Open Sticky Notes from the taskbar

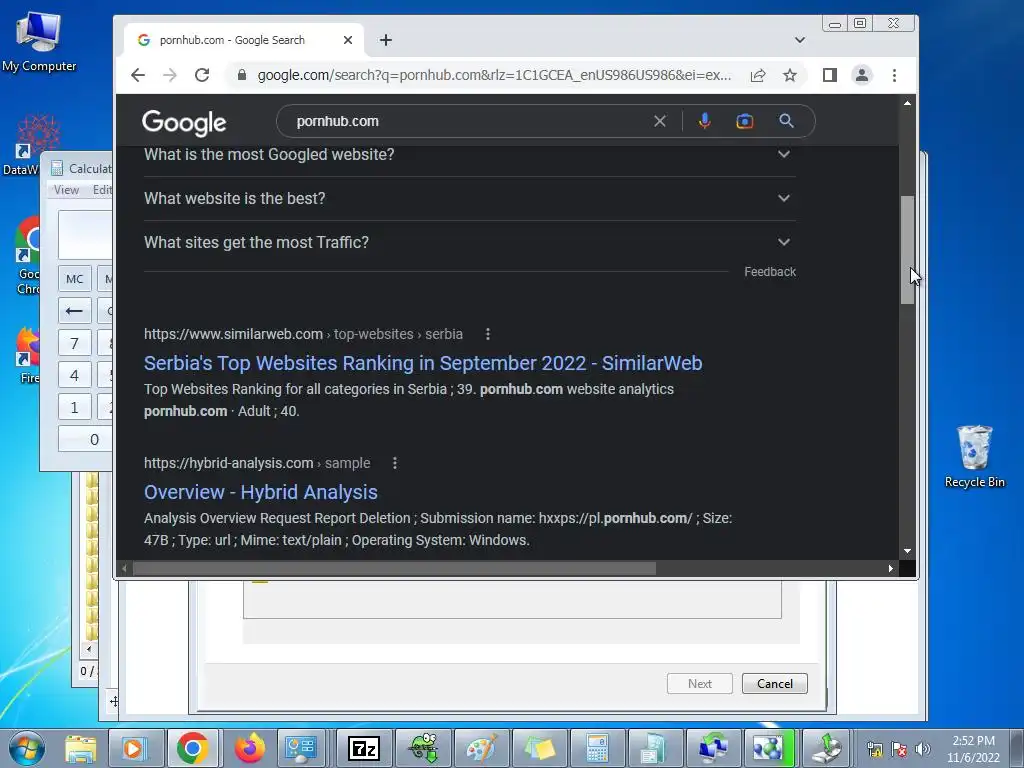pyautogui.click(x=539, y=748)
